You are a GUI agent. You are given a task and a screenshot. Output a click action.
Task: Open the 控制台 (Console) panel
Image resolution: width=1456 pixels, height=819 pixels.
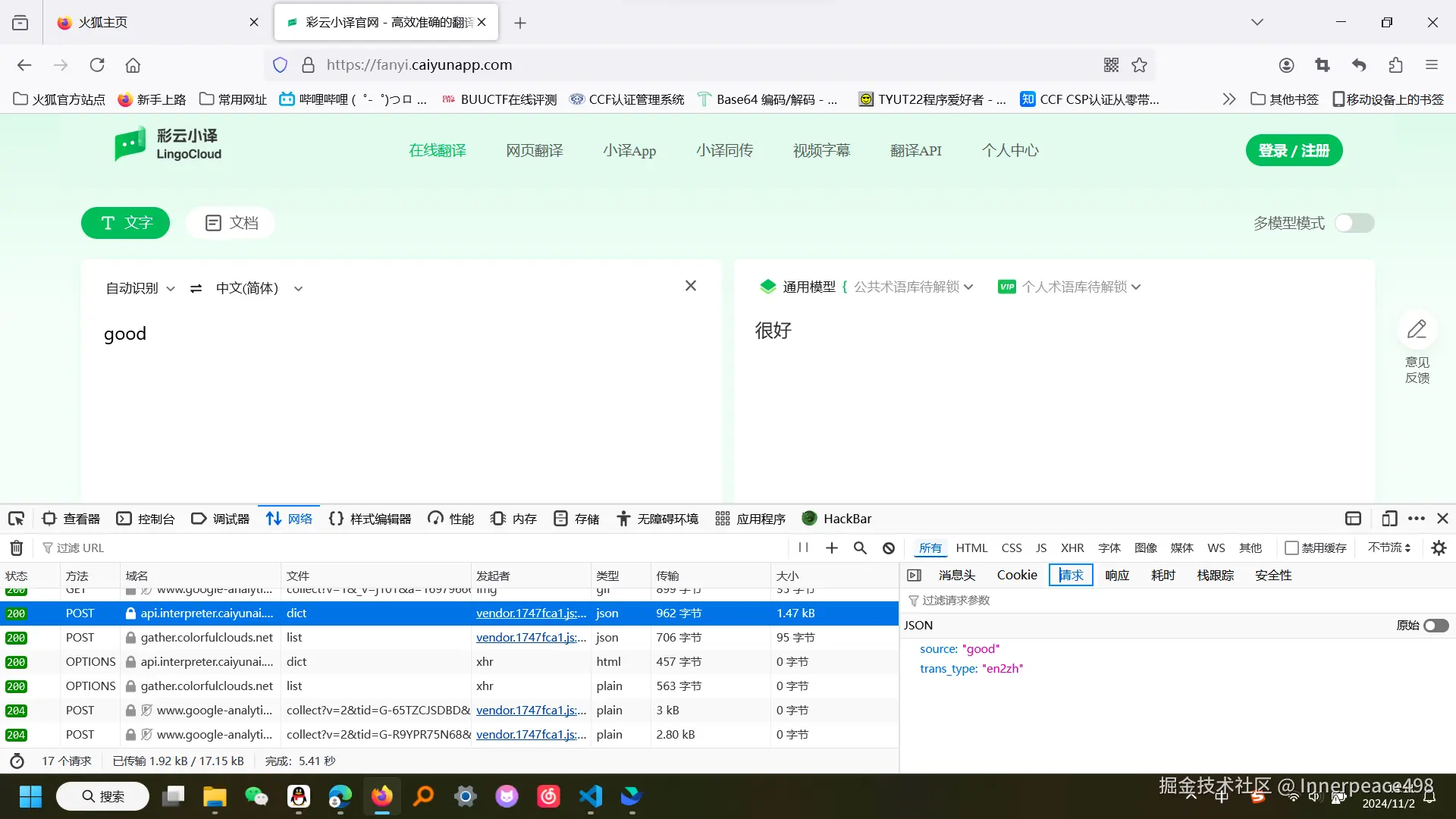146,518
